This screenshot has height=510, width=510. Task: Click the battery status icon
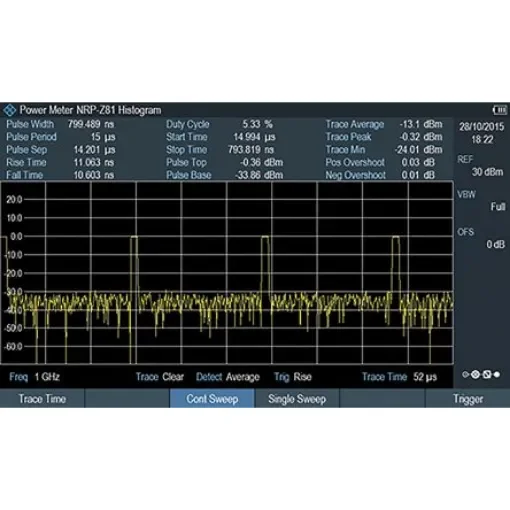click(500, 110)
